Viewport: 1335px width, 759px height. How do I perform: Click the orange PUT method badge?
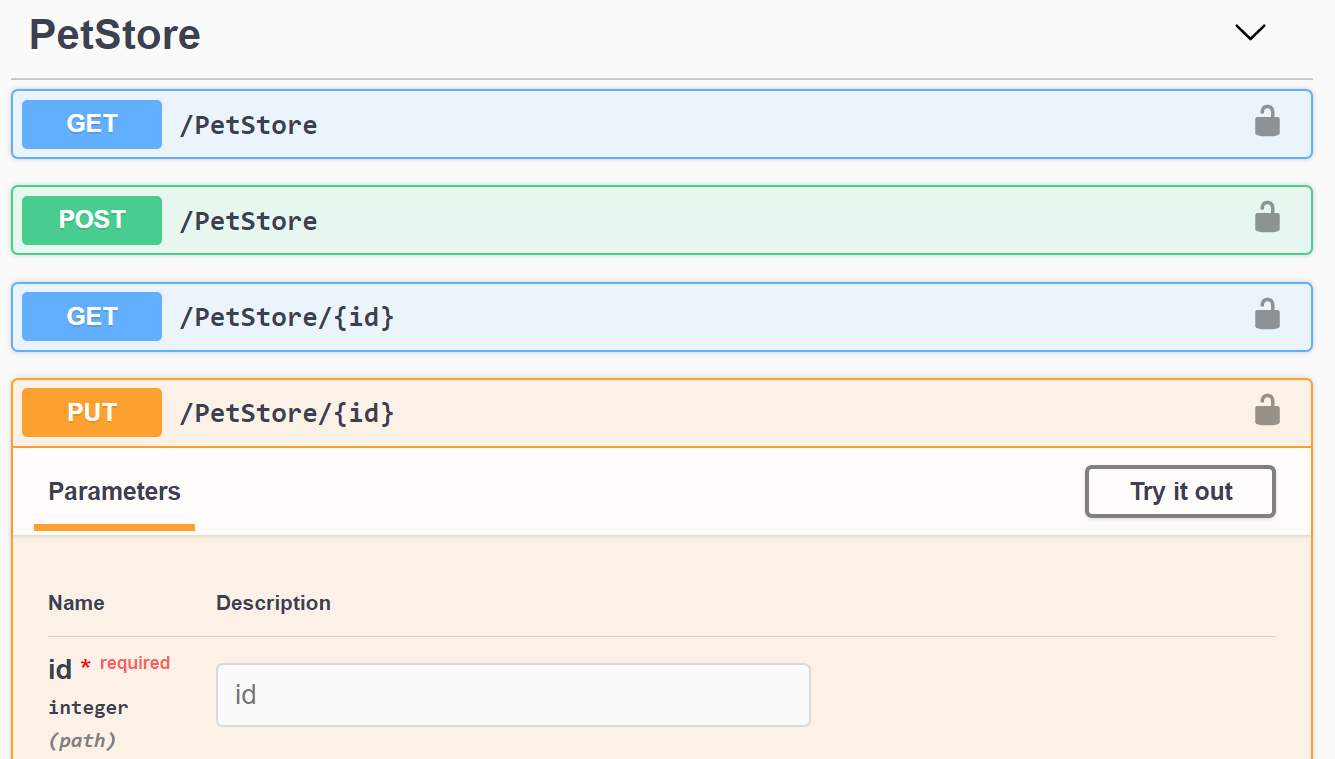point(92,413)
